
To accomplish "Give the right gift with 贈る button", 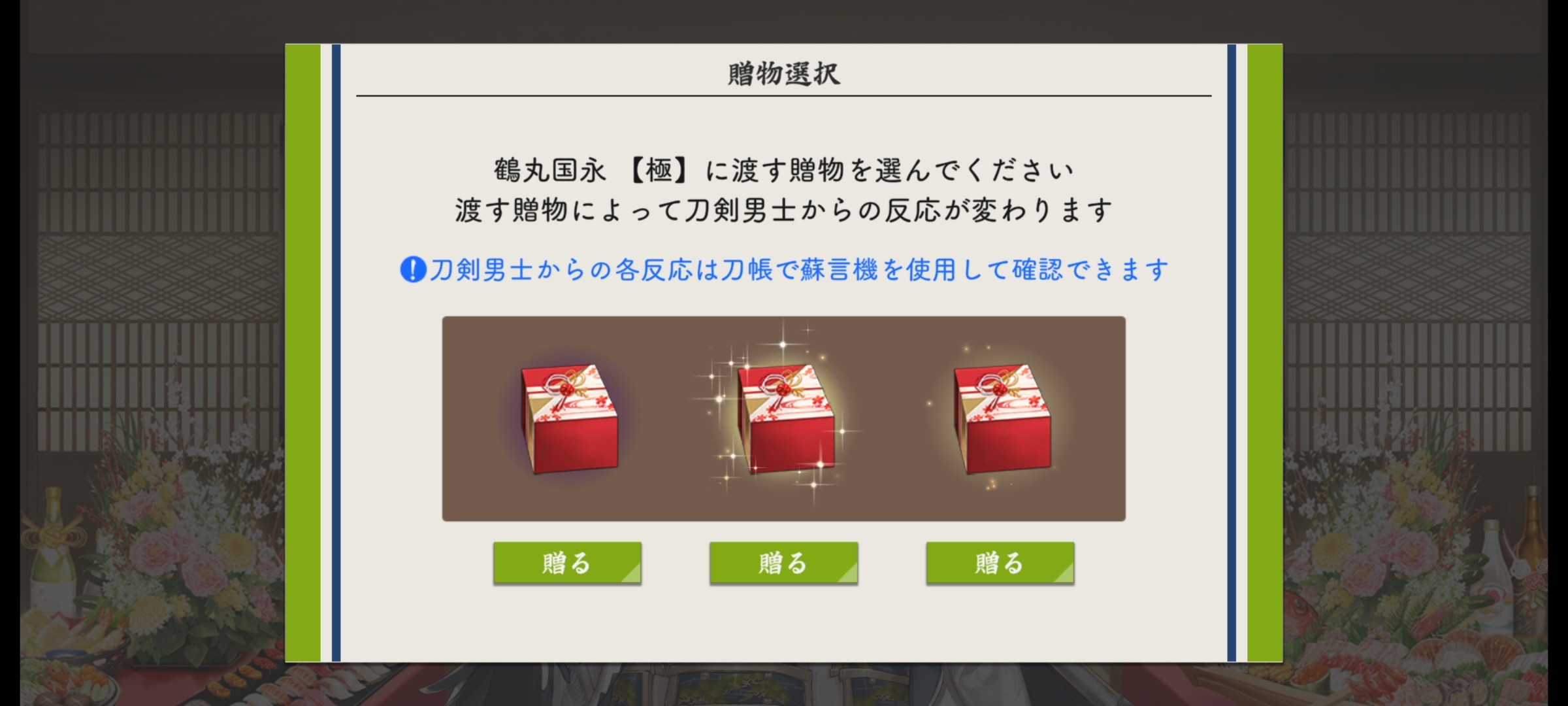I will [x=1000, y=563].
